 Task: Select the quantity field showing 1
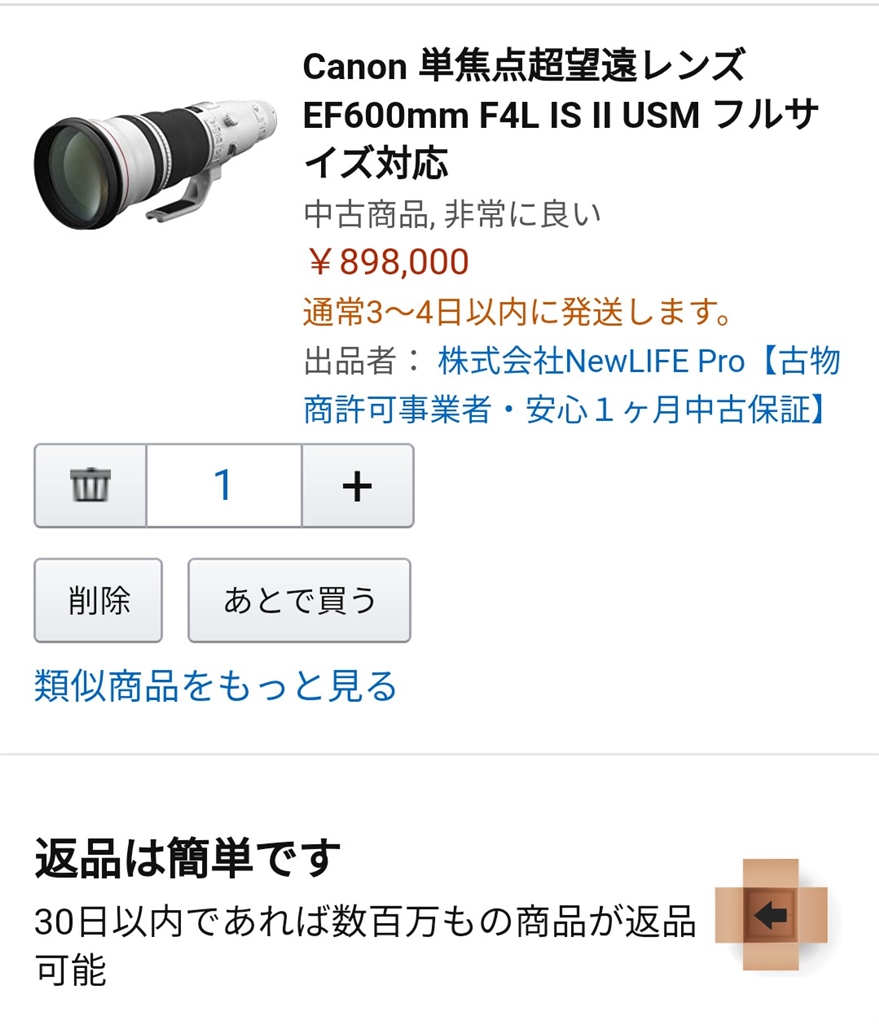tap(224, 485)
